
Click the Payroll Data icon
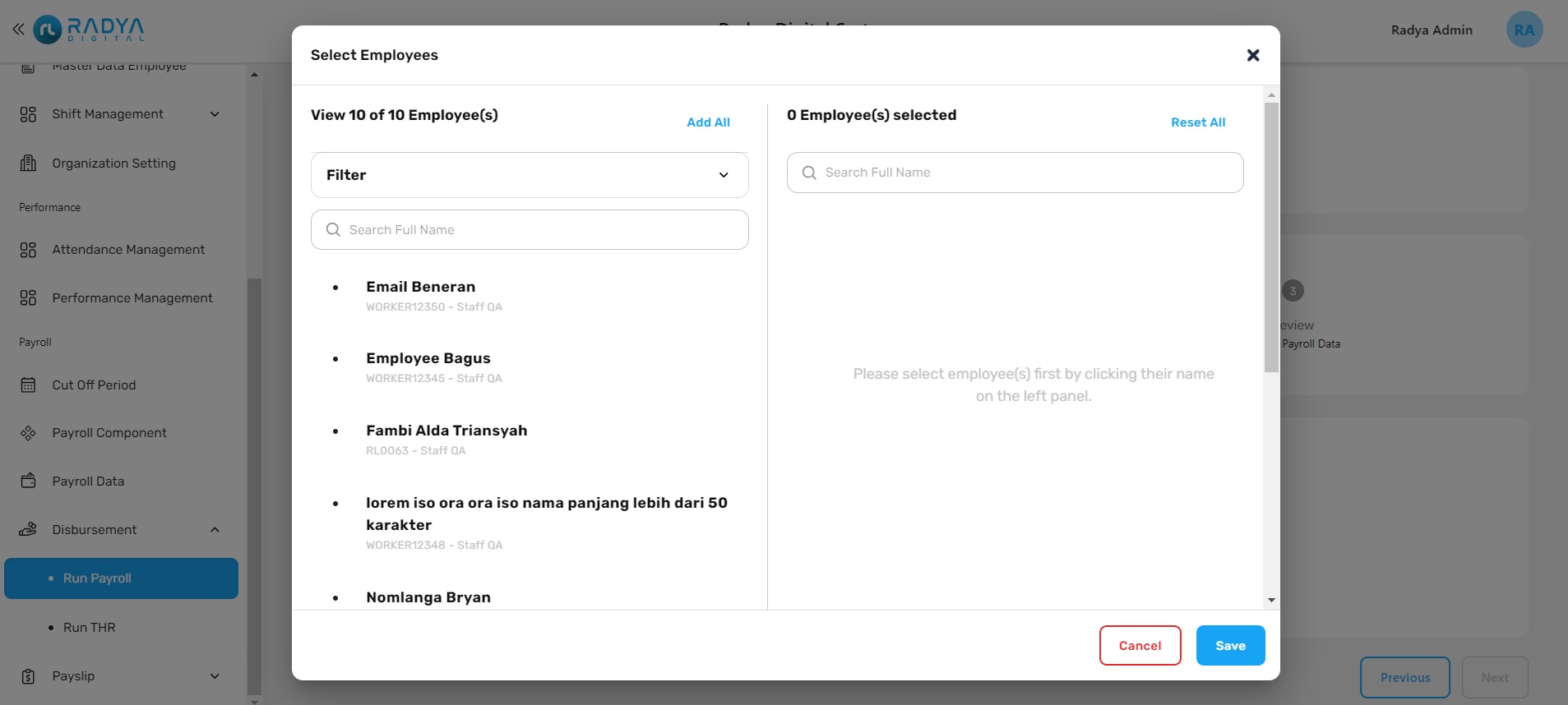(x=28, y=481)
